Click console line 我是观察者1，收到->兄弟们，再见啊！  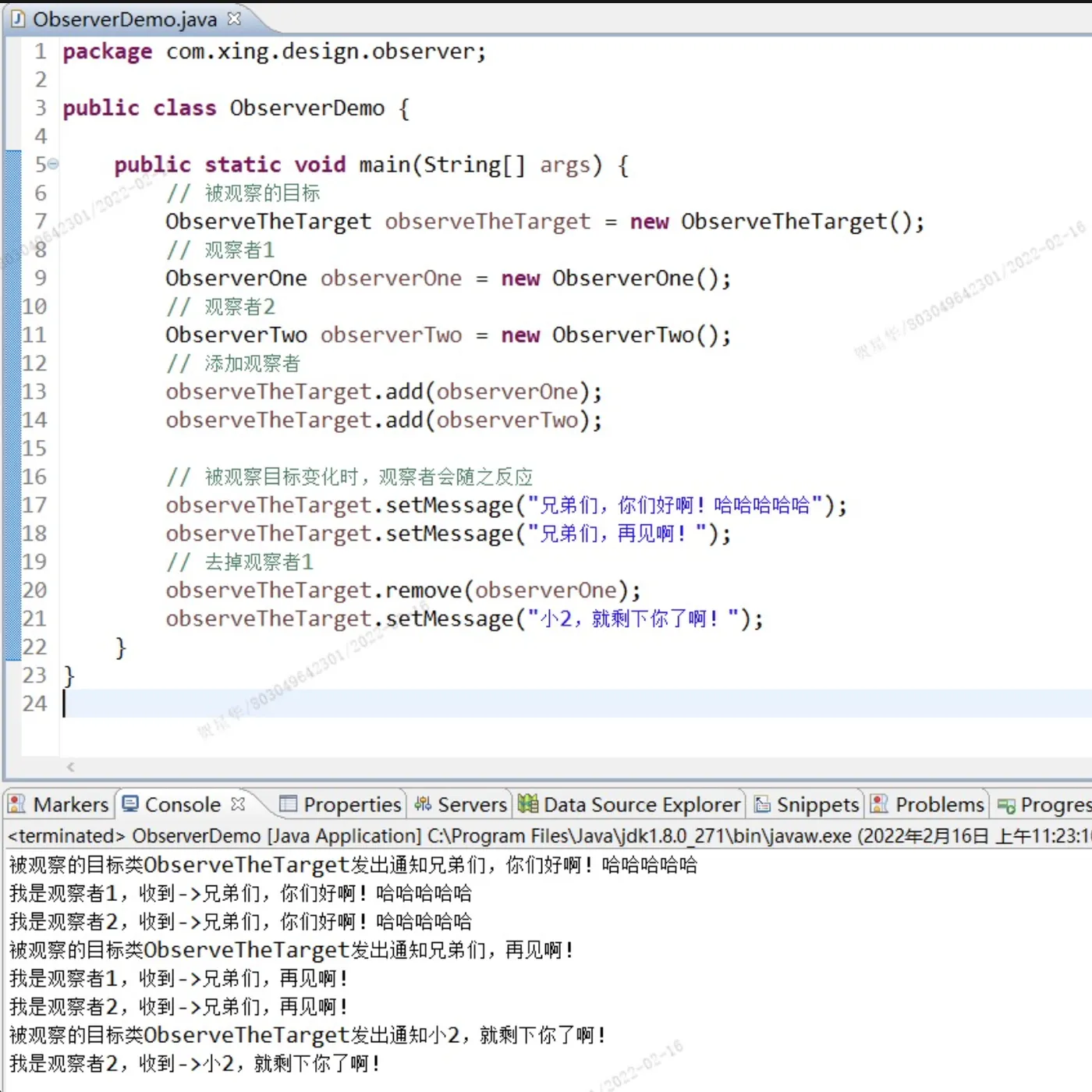pyautogui.click(x=179, y=978)
